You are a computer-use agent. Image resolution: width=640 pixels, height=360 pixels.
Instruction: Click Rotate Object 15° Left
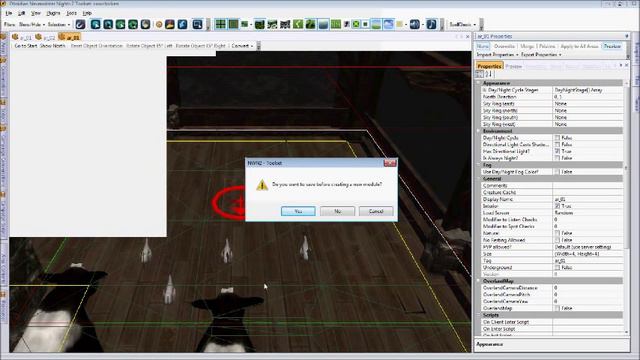click(x=149, y=46)
